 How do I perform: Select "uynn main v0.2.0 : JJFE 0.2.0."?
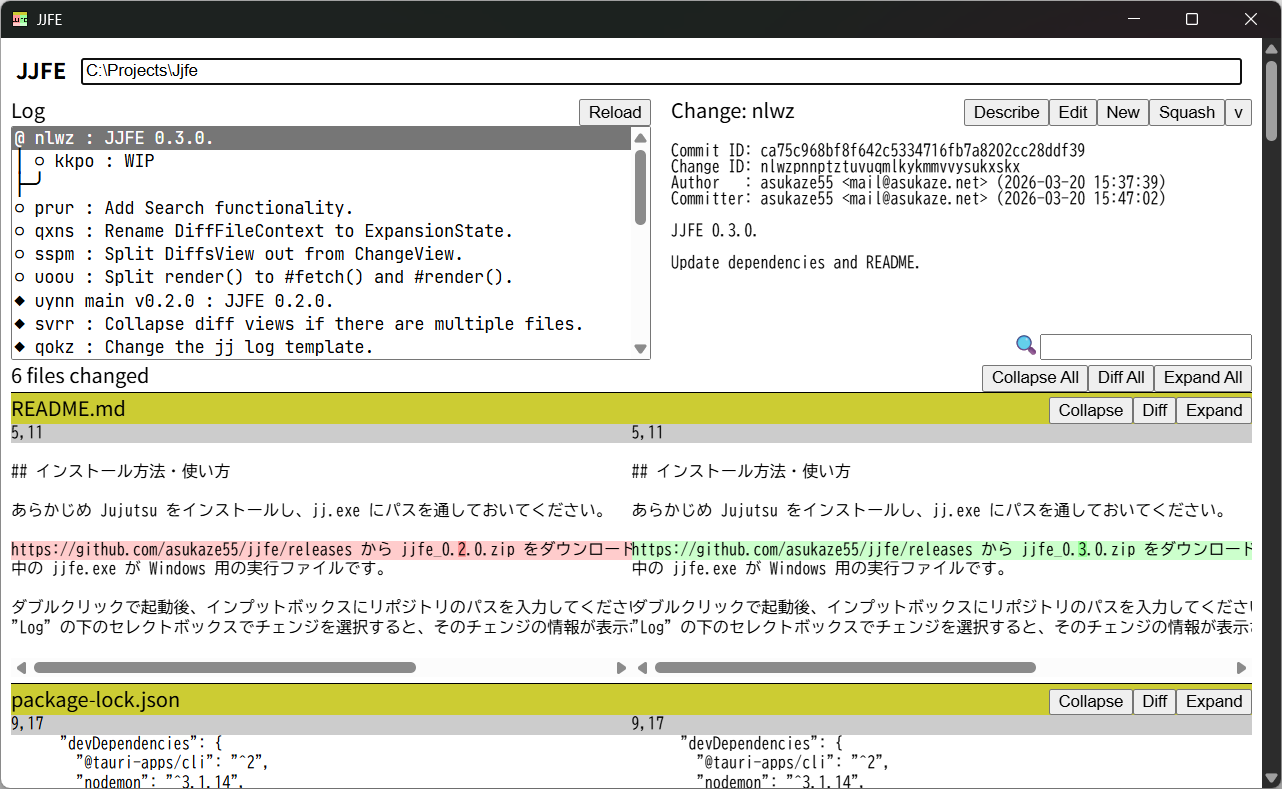[322, 301]
